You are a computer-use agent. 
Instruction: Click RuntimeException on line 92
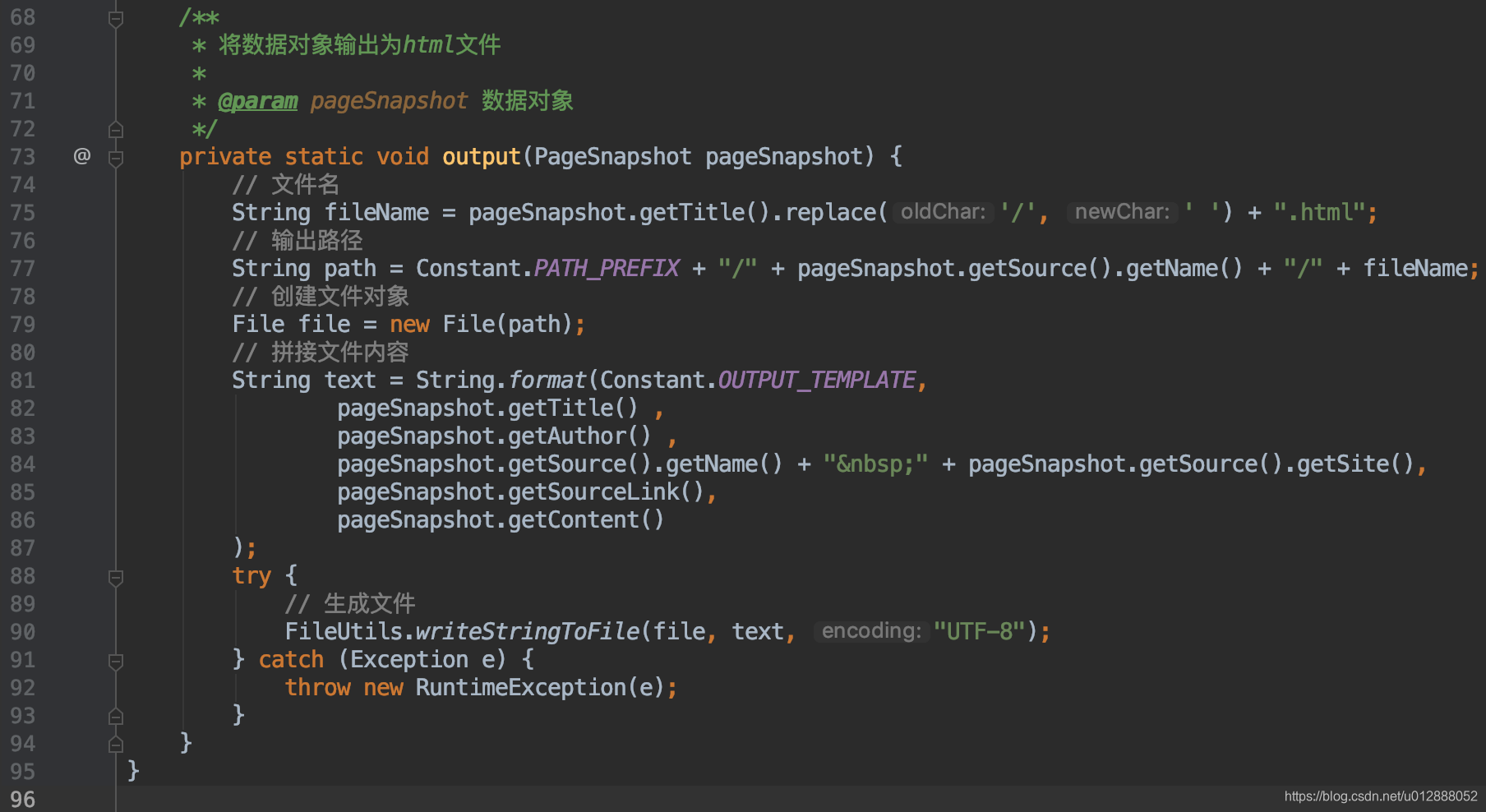[521, 688]
